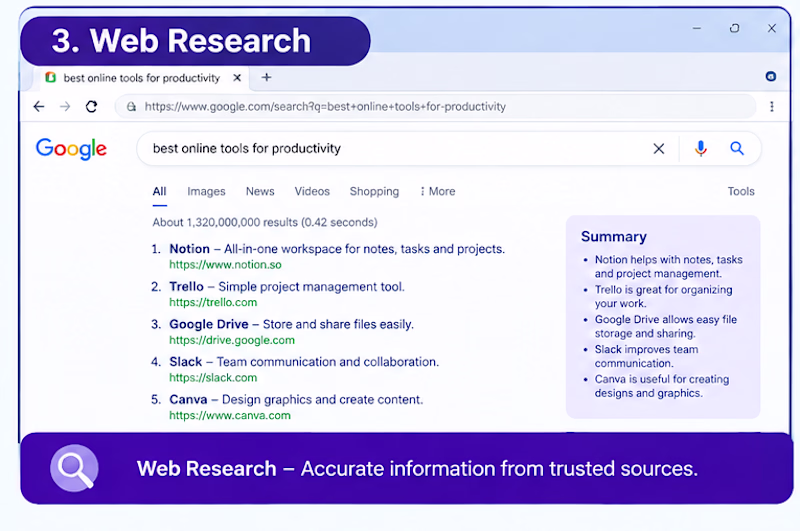This screenshot has width=800, height=531.
Task: Close the 'best online tools for productivity' tab
Action: point(237,78)
